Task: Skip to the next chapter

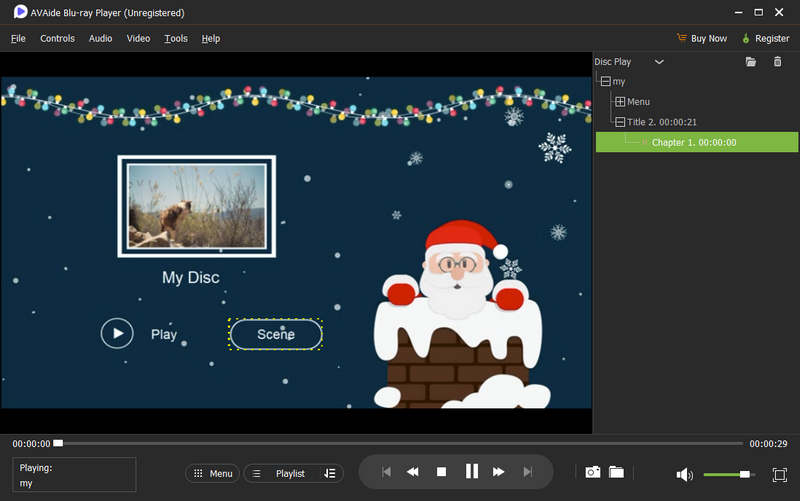Action: click(x=526, y=472)
